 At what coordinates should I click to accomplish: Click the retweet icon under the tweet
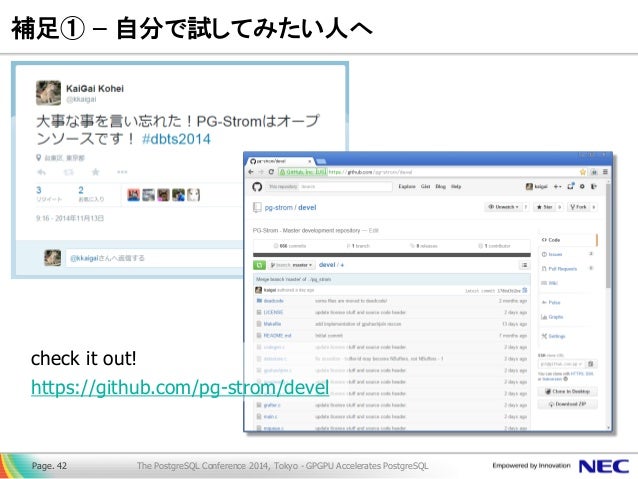tap(68, 172)
